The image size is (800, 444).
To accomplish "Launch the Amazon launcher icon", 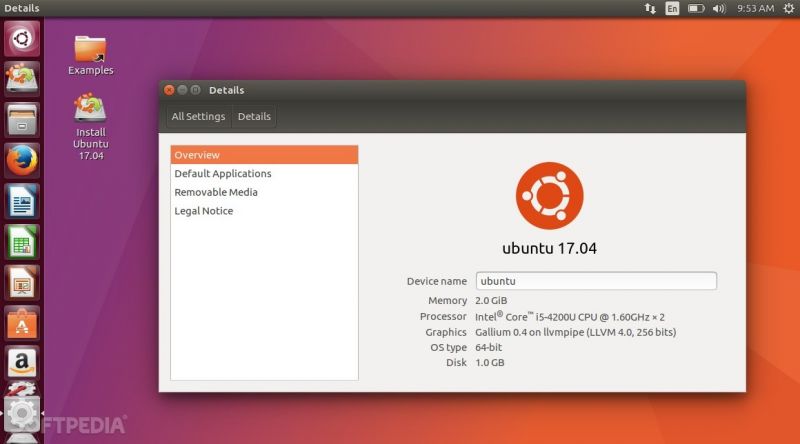I will click(x=22, y=363).
